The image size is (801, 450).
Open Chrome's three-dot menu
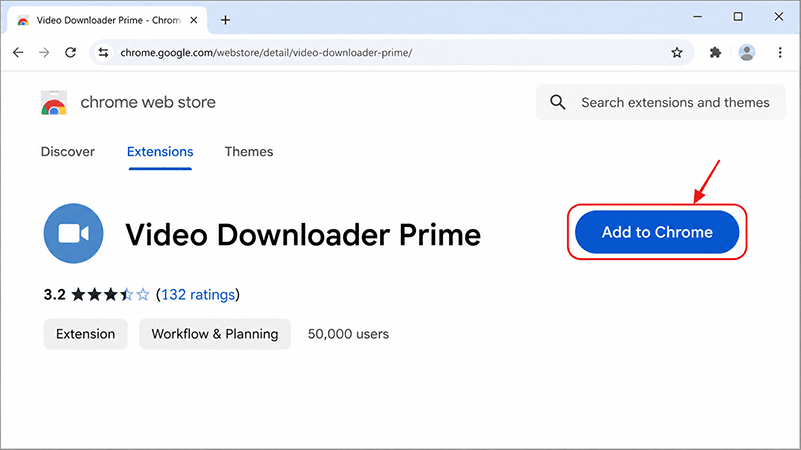point(780,52)
